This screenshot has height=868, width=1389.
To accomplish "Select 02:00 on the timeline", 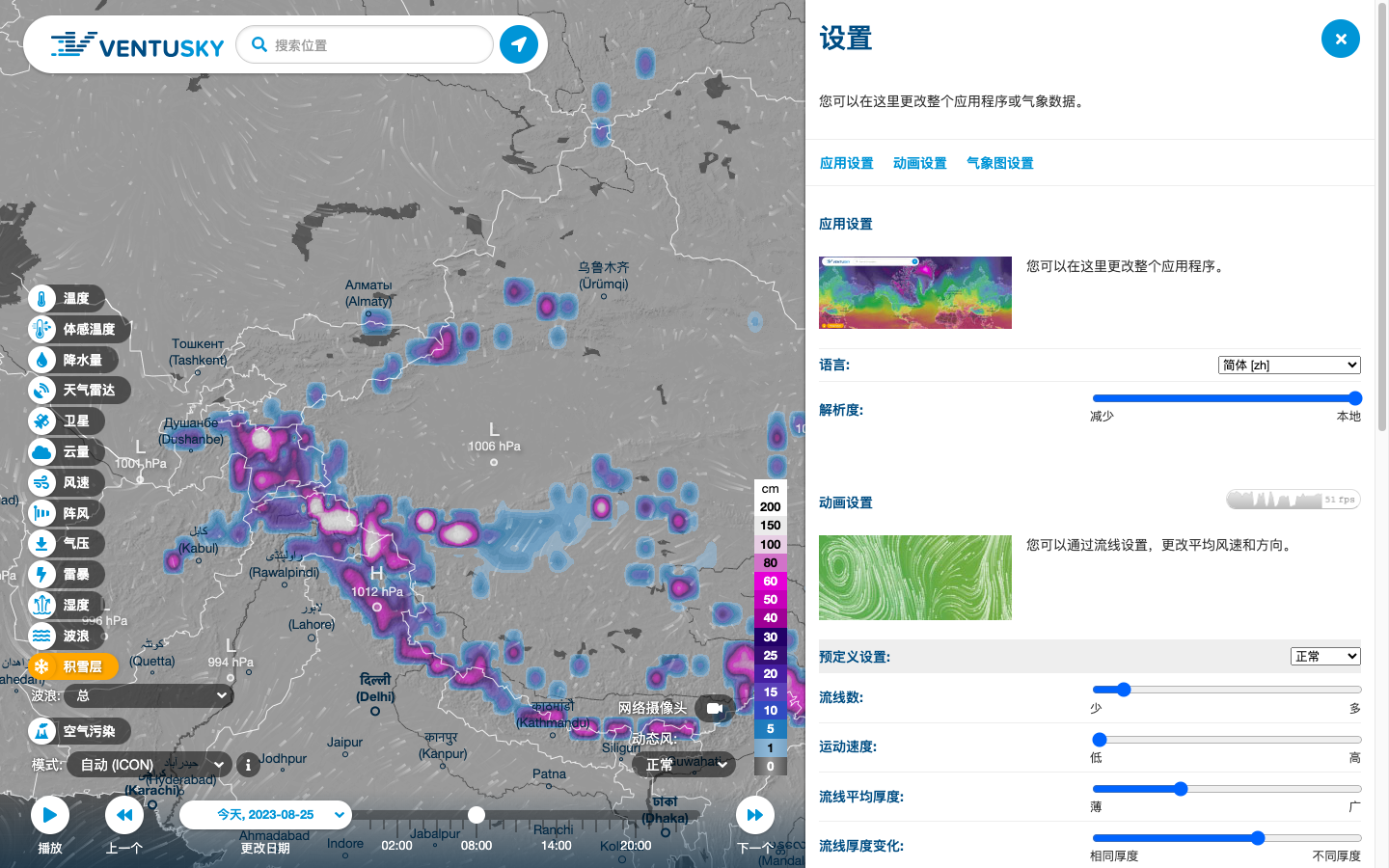I will (396, 846).
